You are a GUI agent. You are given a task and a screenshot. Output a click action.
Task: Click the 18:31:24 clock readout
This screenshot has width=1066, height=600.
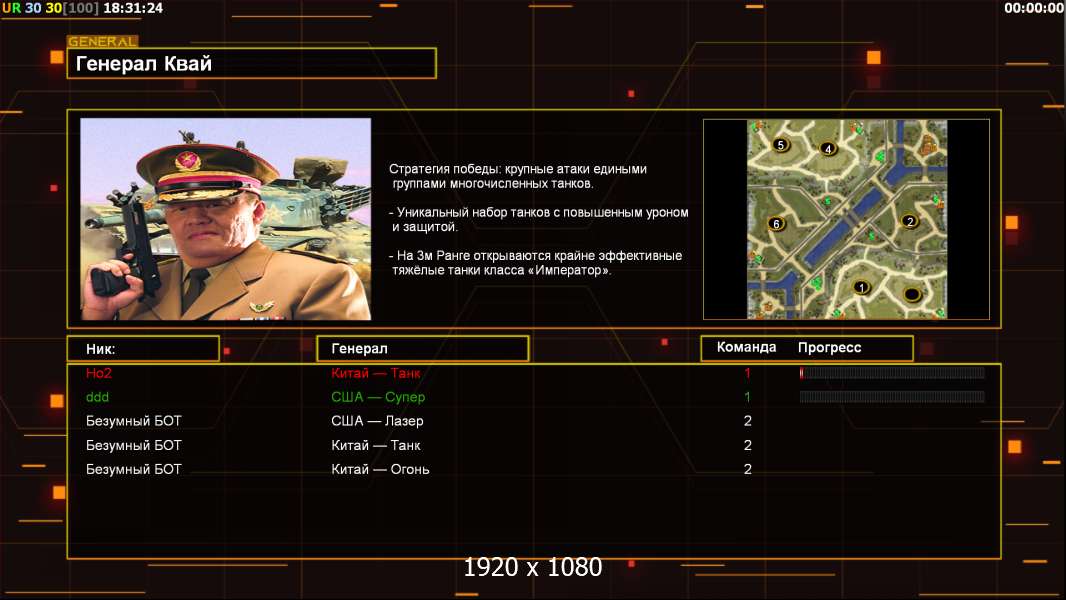coord(133,8)
